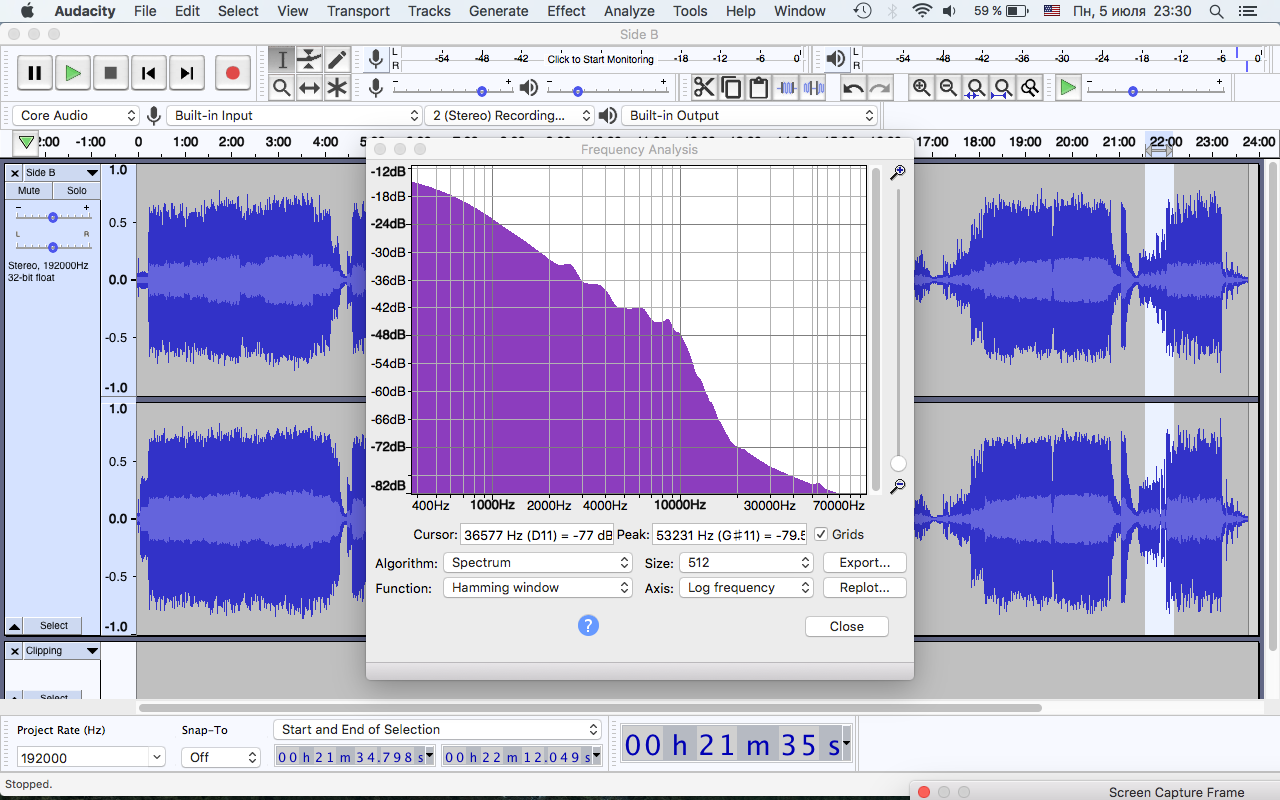
Task: Select the Draw pencil tool
Action: (x=337, y=60)
